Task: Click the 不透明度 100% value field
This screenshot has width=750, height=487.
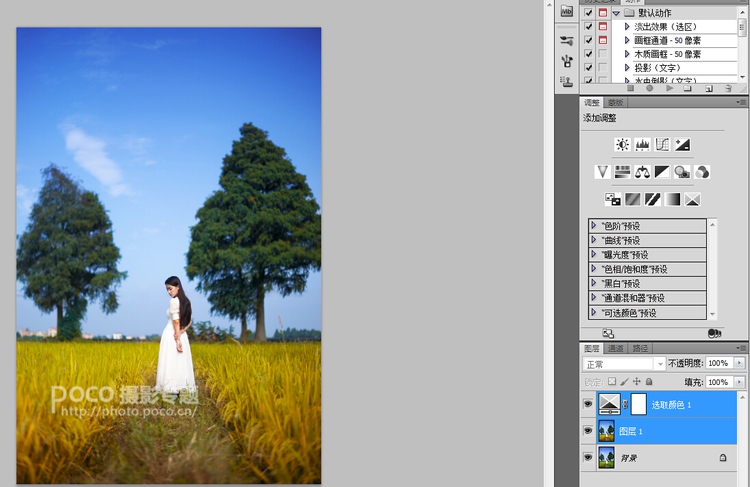Action: [x=719, y=363]
